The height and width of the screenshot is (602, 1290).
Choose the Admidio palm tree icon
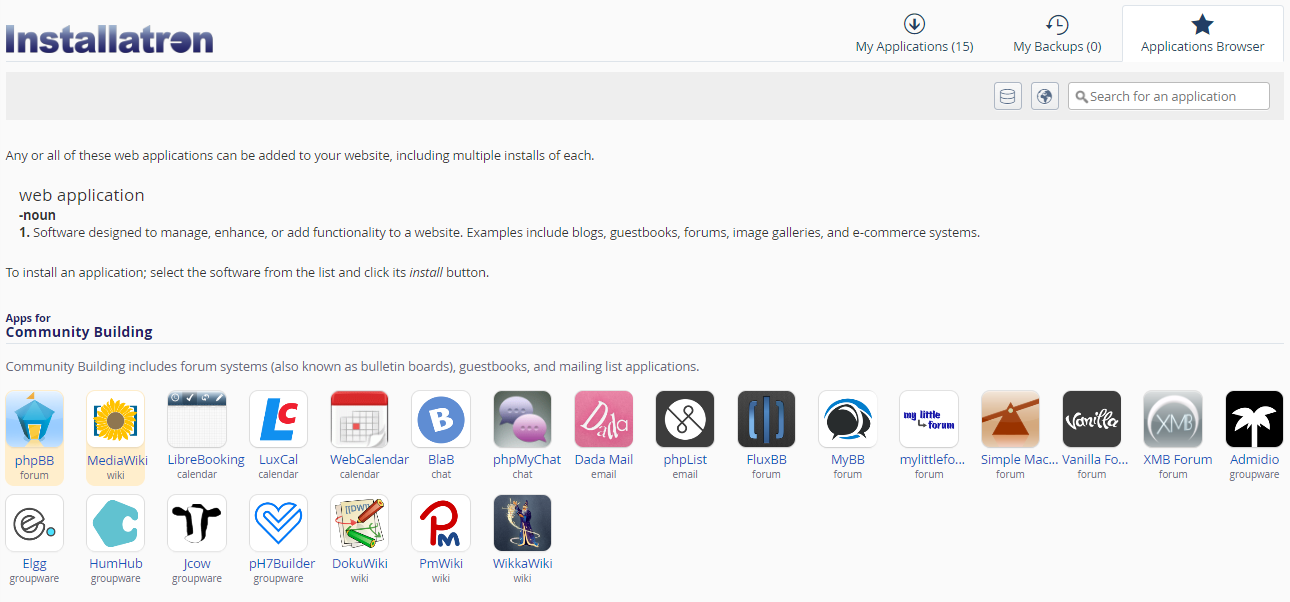pyautogui.click(x=1254, y=419)
